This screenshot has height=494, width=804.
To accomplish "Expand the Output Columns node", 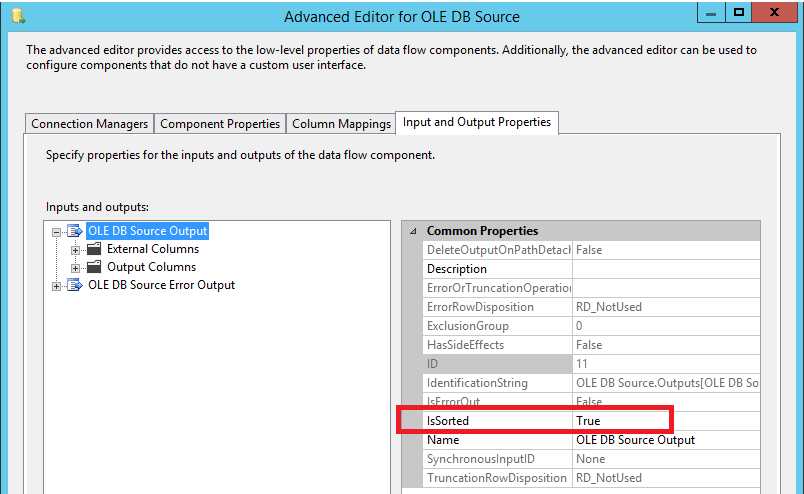I will (x=75, y=268).
